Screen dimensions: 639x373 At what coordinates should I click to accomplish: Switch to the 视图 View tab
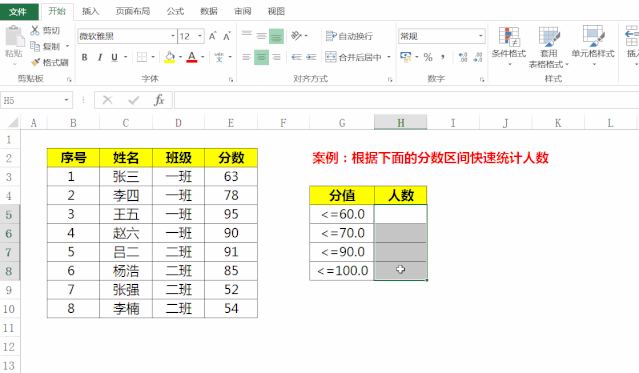276,11
